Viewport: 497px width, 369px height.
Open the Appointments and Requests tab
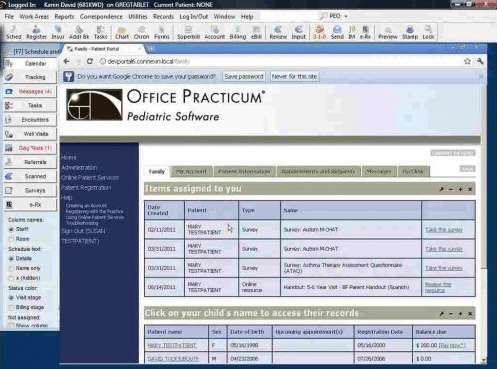click(318, 171)
